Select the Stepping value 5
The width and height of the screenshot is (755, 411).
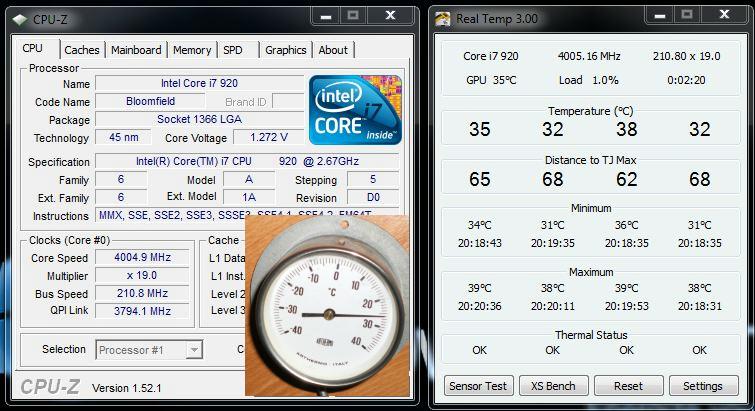(373, 180)
